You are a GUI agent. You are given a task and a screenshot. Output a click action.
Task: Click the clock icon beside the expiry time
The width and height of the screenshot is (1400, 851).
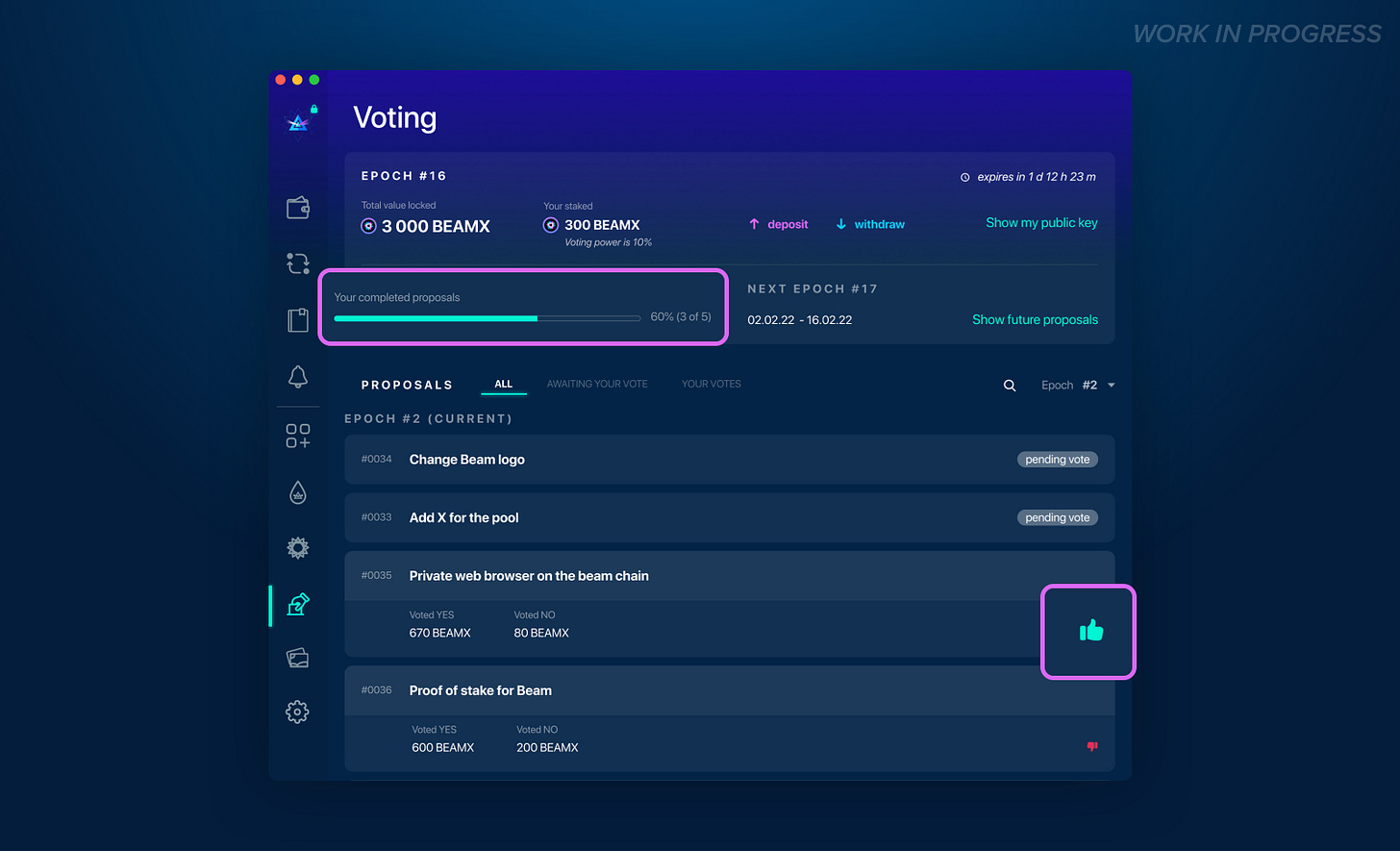965,177
